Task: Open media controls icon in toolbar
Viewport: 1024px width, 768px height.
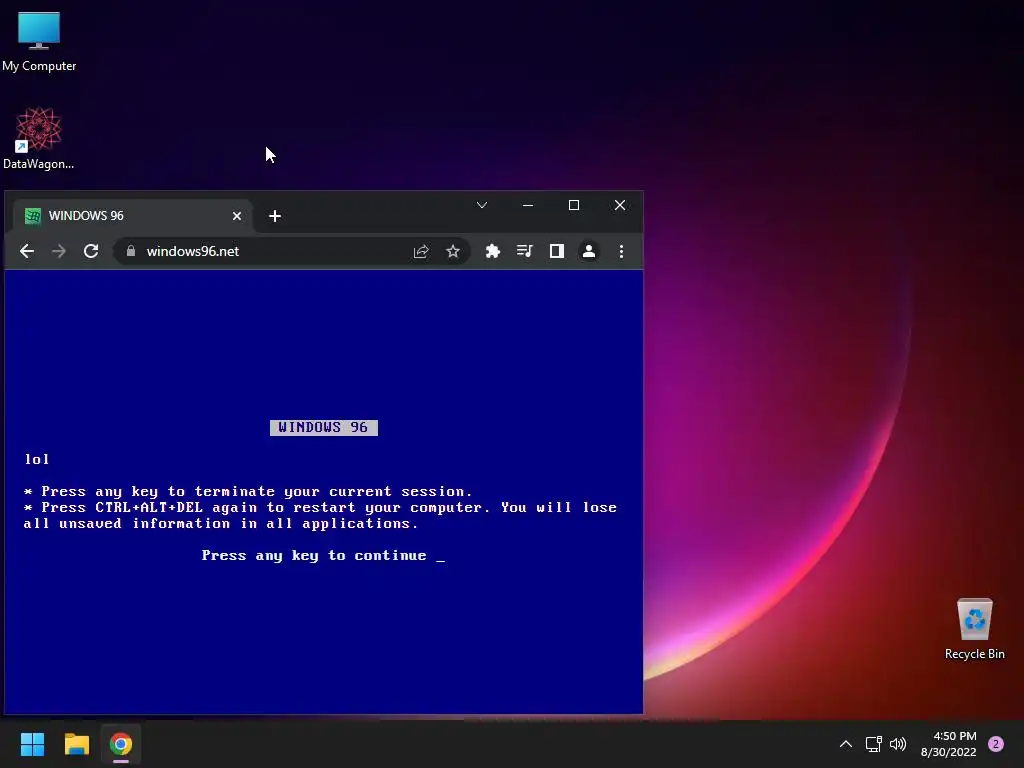Action: click(524, 251)
